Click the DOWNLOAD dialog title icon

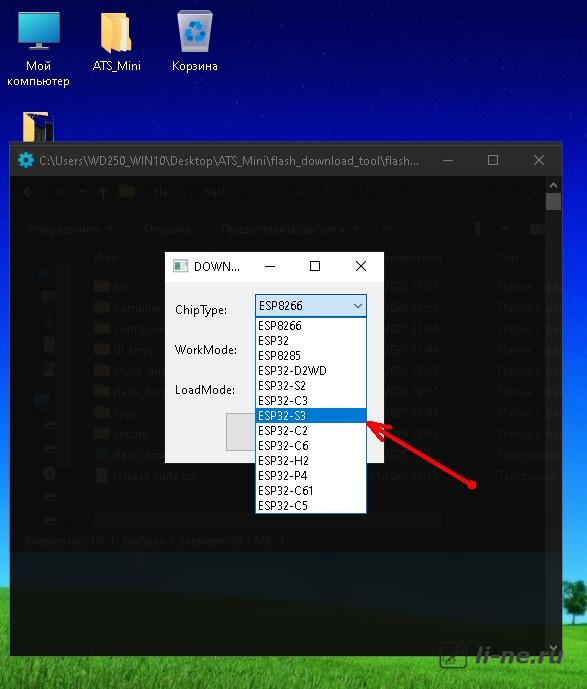[x=180, y=266]
